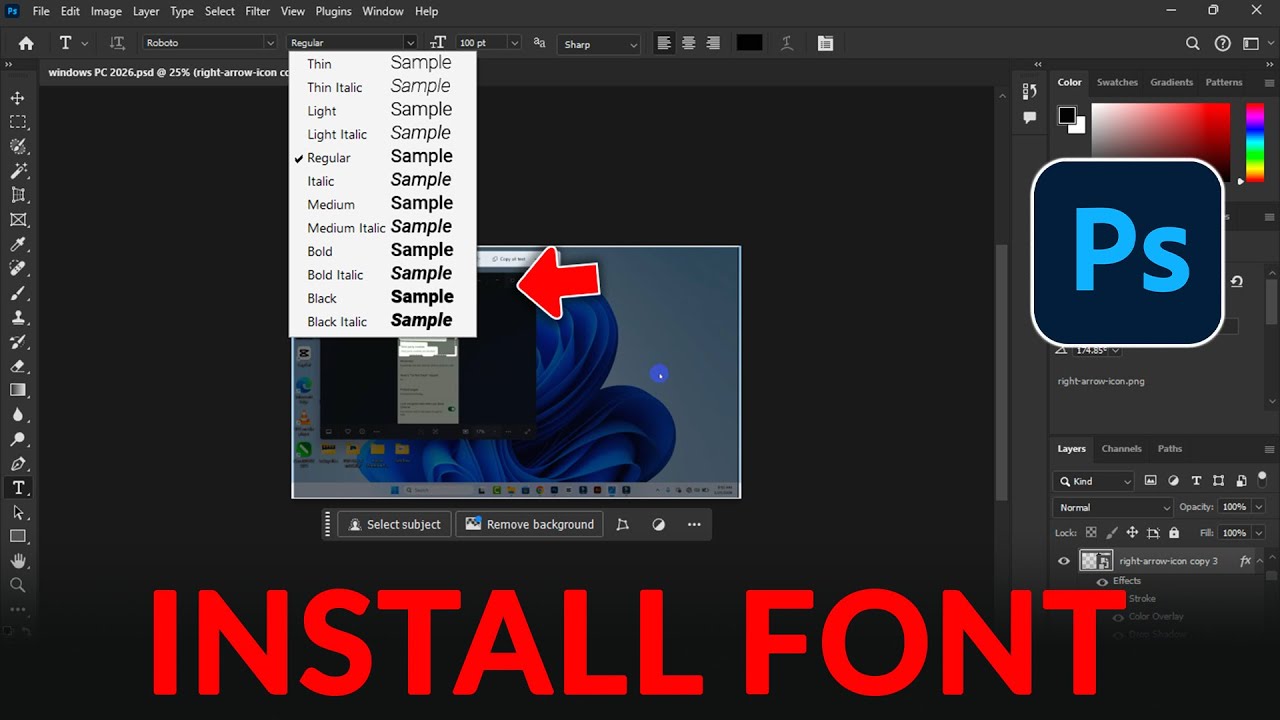Open the Filter menu
This screenshot has height=720, width=1280.
click(258, 11)
